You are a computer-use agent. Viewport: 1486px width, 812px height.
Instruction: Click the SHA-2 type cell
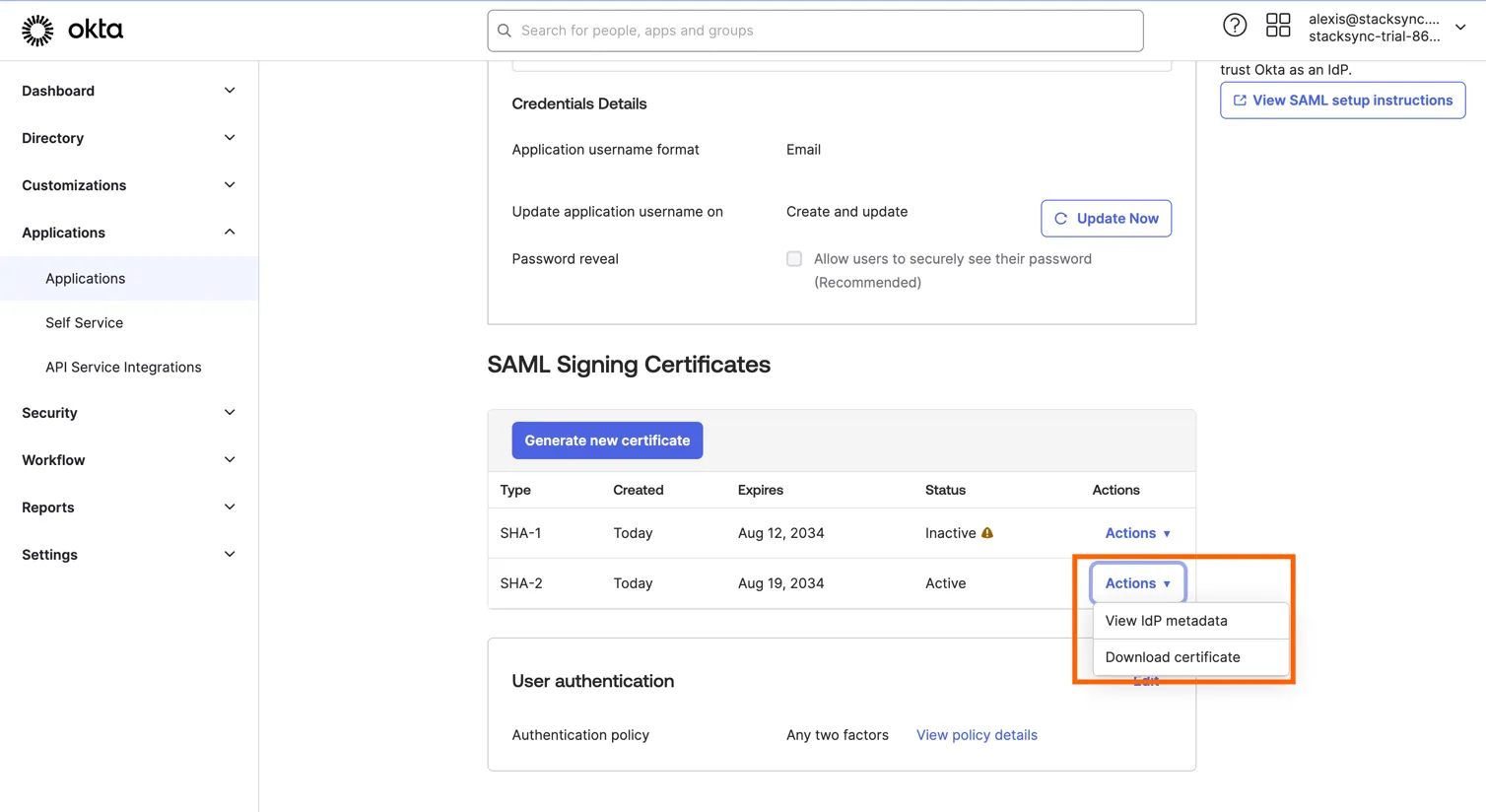pyautogui.click(x=521, y=583)
